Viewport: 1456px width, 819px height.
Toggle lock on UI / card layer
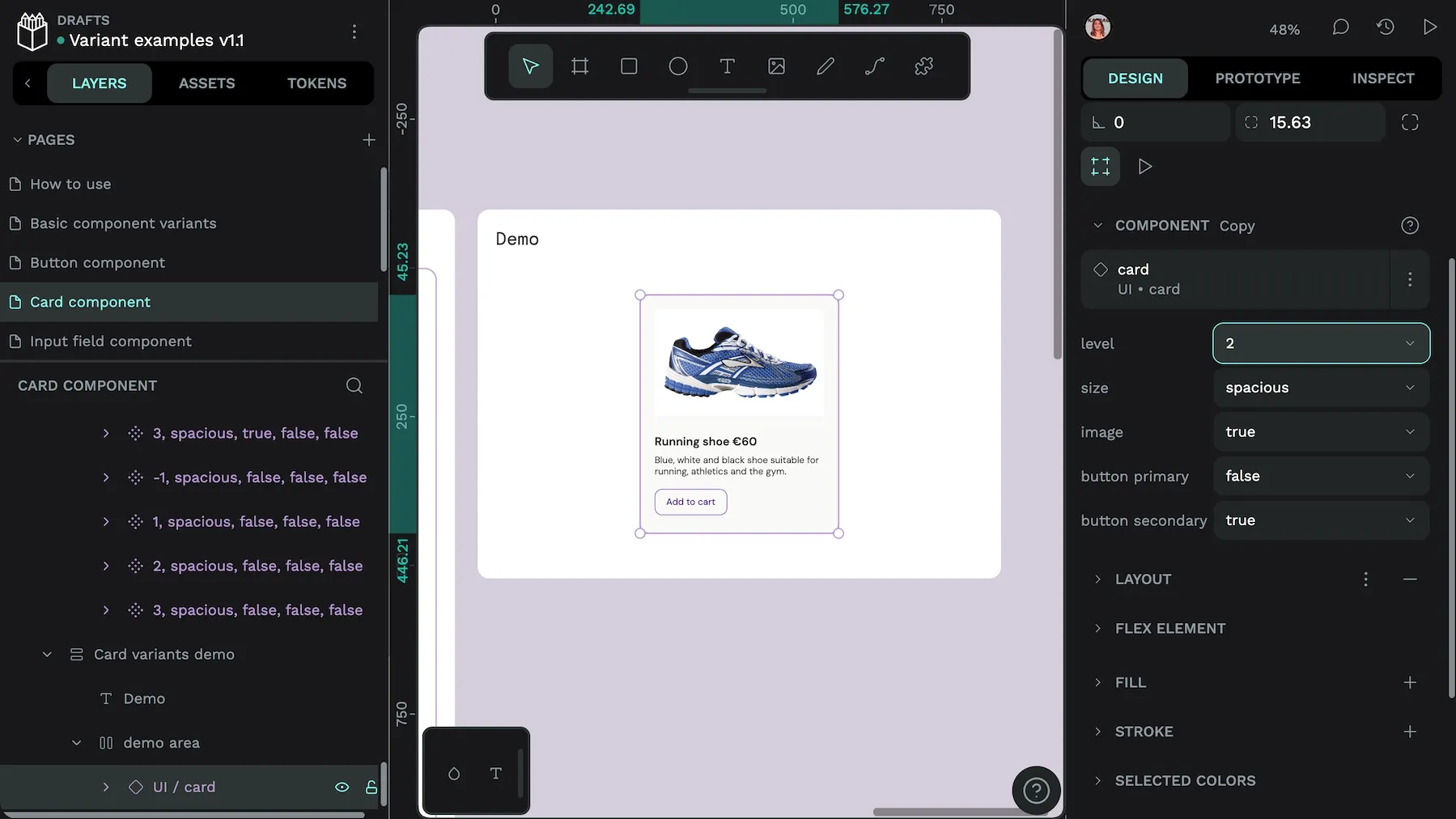point(371,787)
